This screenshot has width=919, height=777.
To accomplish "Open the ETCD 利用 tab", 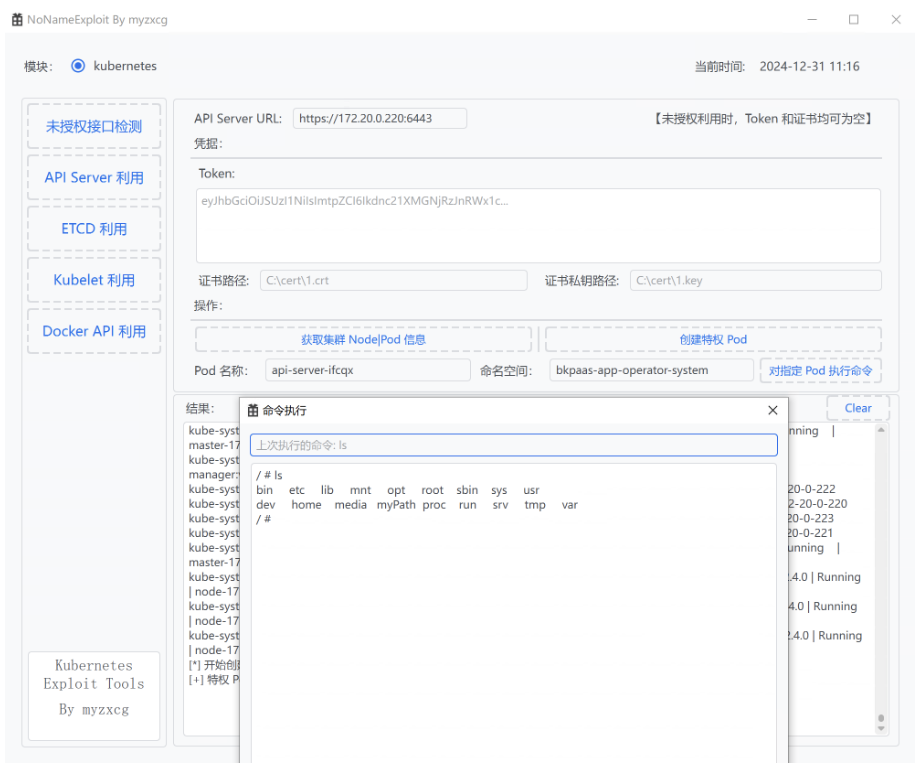I will pyautogui.click(x=94, y=229).
